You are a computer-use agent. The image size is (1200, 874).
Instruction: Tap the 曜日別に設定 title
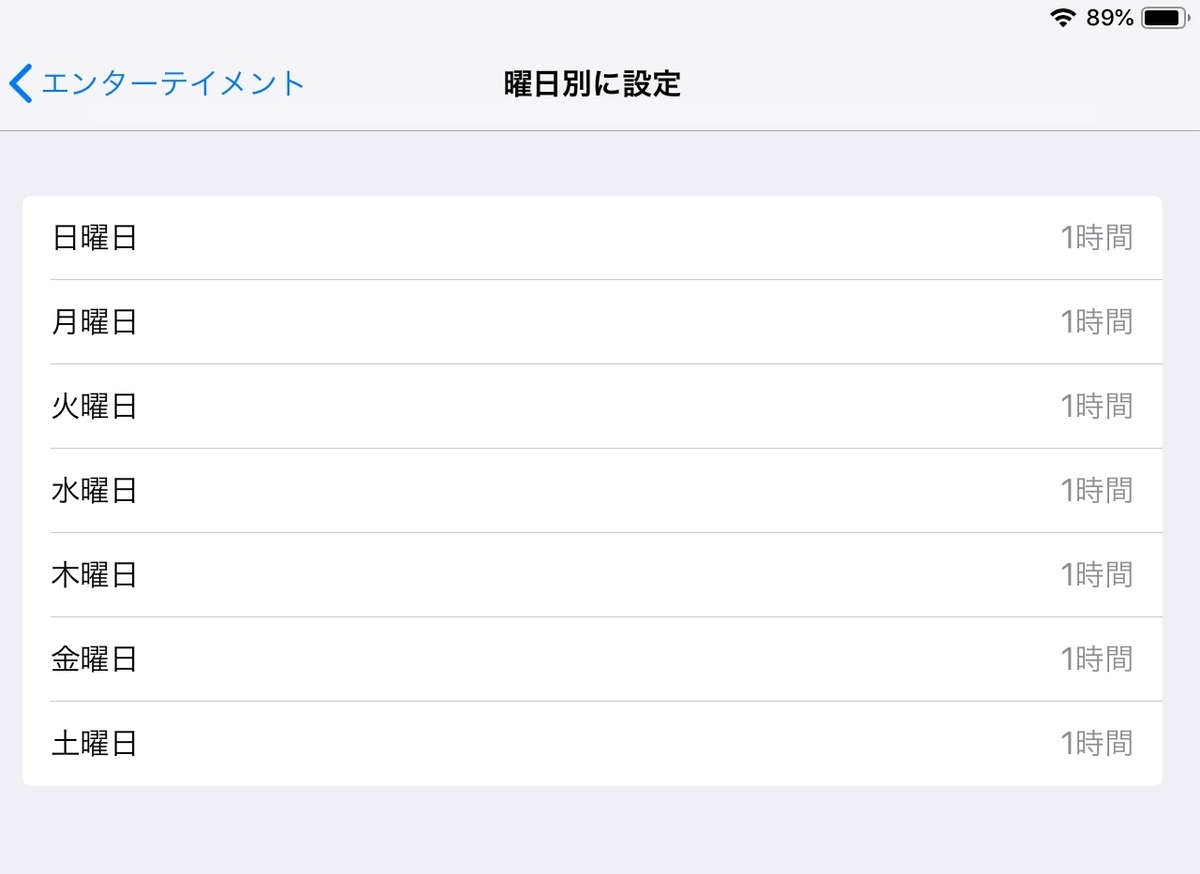pos(592,84)
